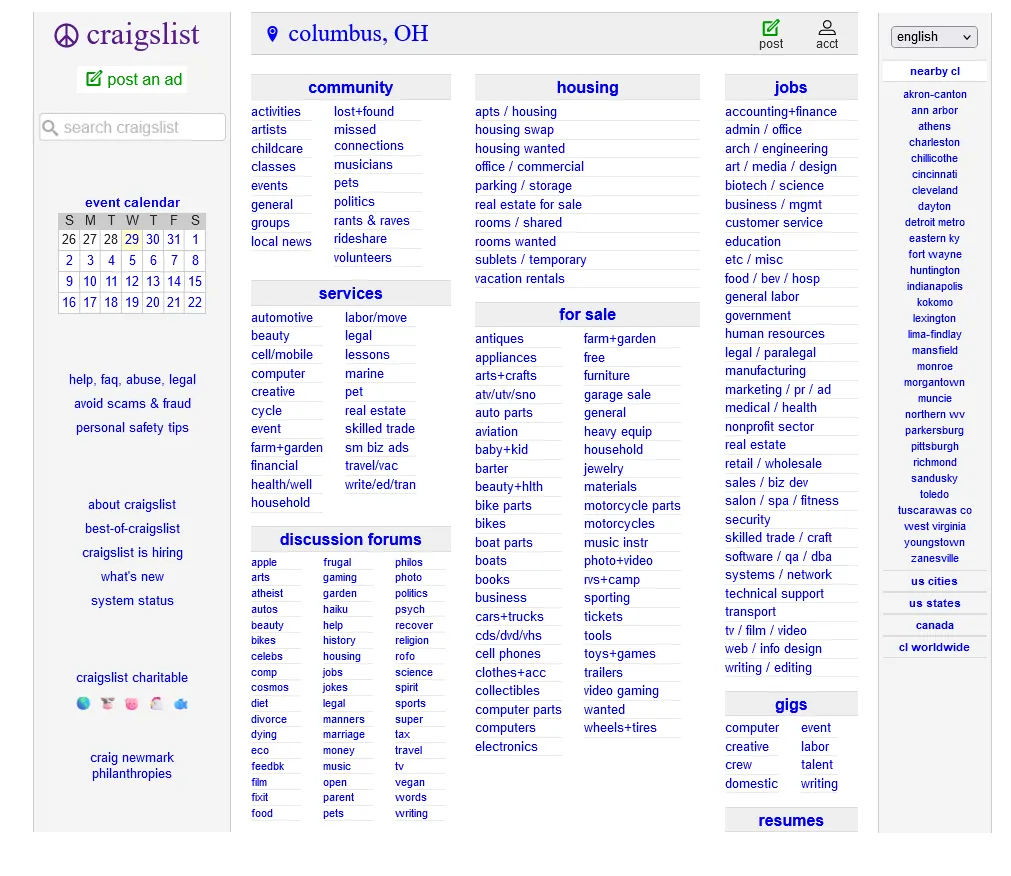This screenshot has width=1011, height=876.
Task: Open apts / housing listings
Action: [x=516, y=112]
